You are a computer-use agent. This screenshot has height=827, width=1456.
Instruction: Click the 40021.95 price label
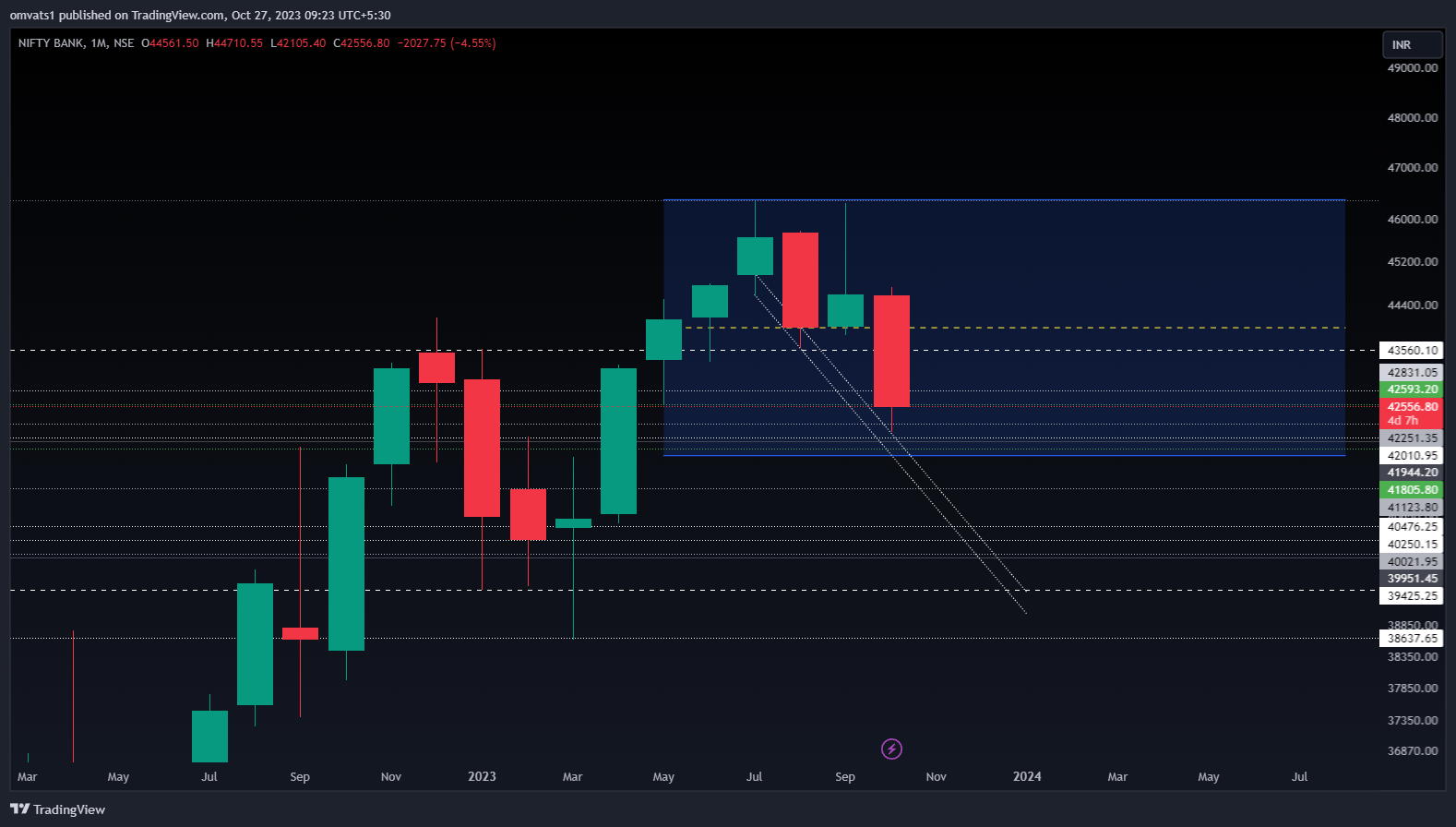pyautogui.click(x=1412, y=561)
